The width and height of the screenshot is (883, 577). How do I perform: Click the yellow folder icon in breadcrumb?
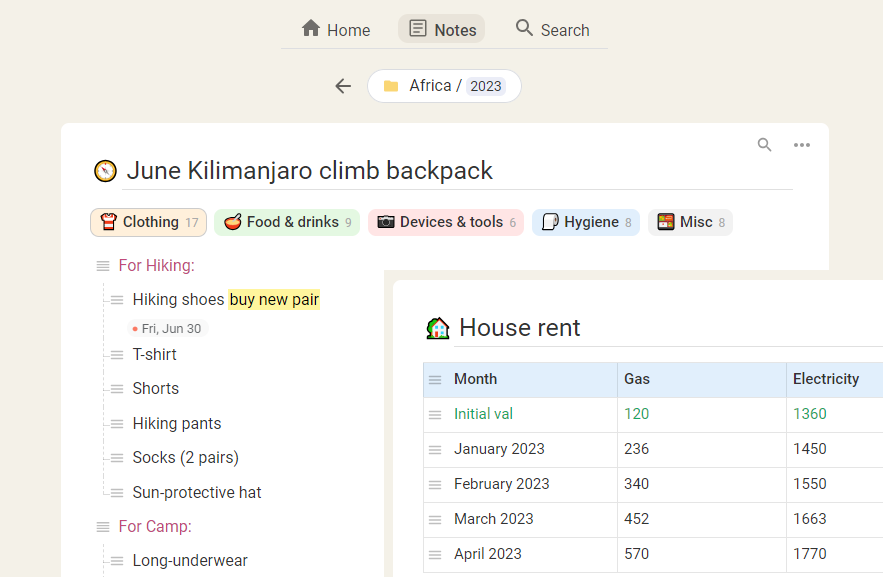pos(391,86)
